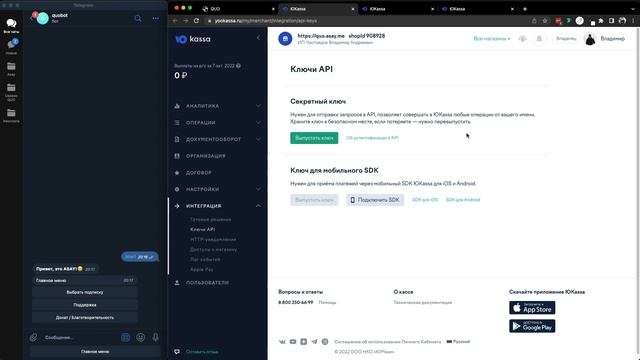Open the three-dot menu in Telegram chat header
The width and height of the screenshot is (640, 360).
pos(156,18)
